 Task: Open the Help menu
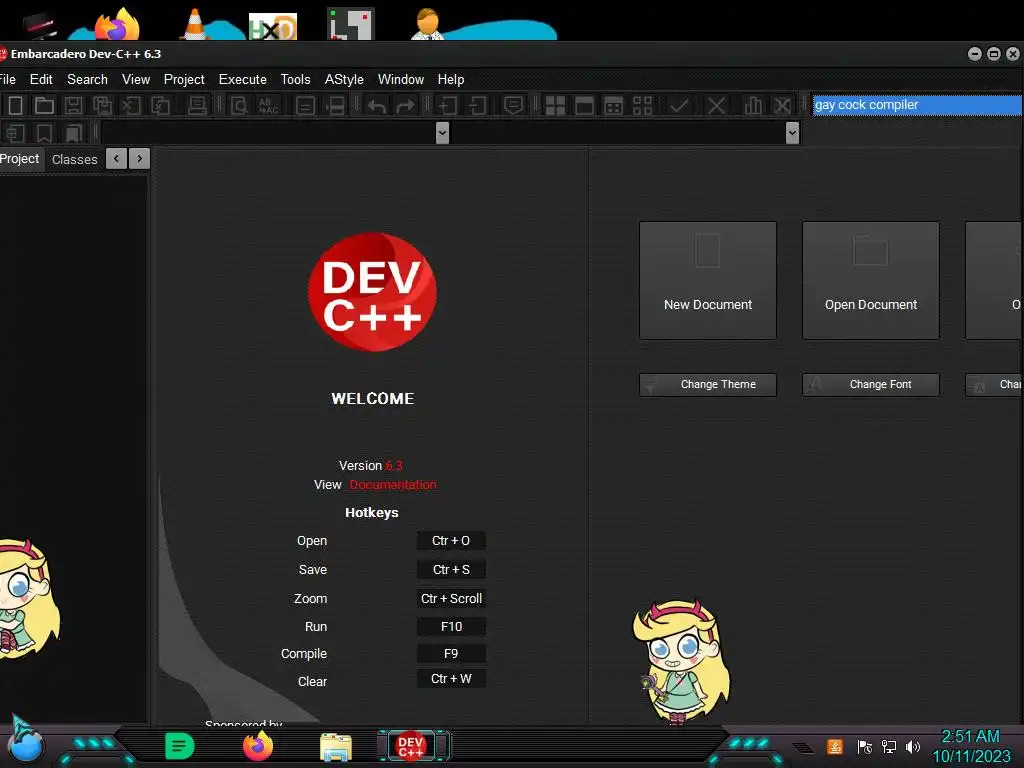pos(451,79)
